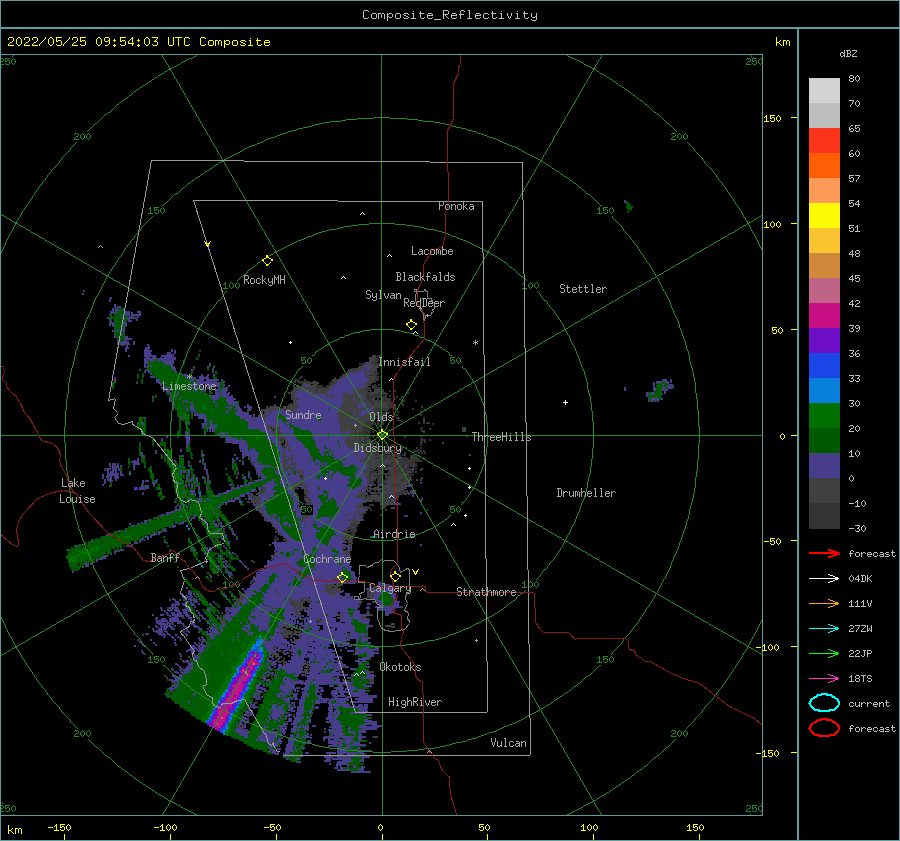Screen dimensions: 900x841
Task: Click the red 'forecast' ellipse icon
Action: 824,728
